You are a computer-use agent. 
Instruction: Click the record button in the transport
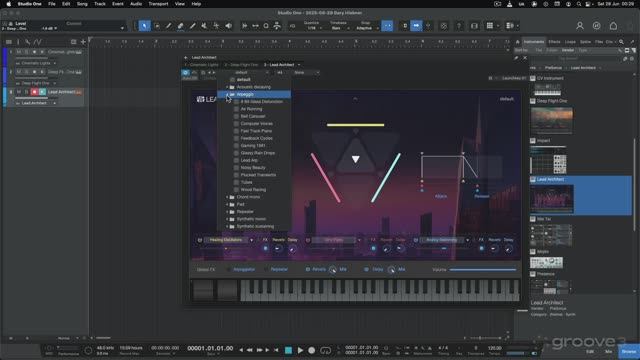coord(312,350)
